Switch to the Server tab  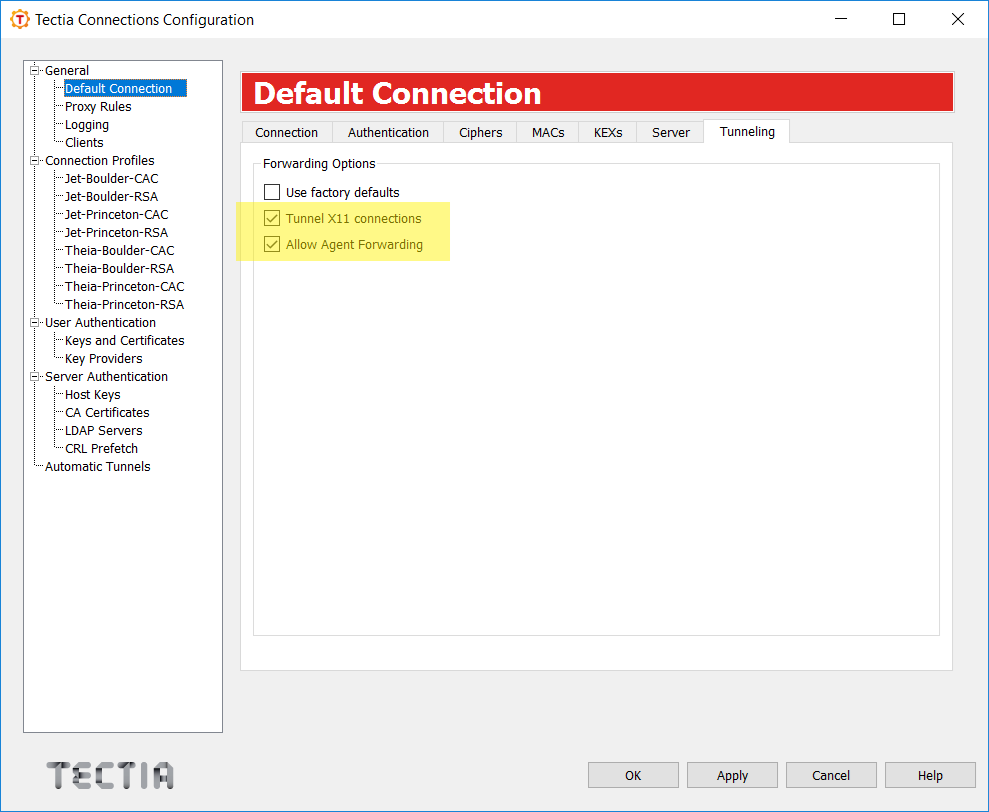tap(670, 132)
